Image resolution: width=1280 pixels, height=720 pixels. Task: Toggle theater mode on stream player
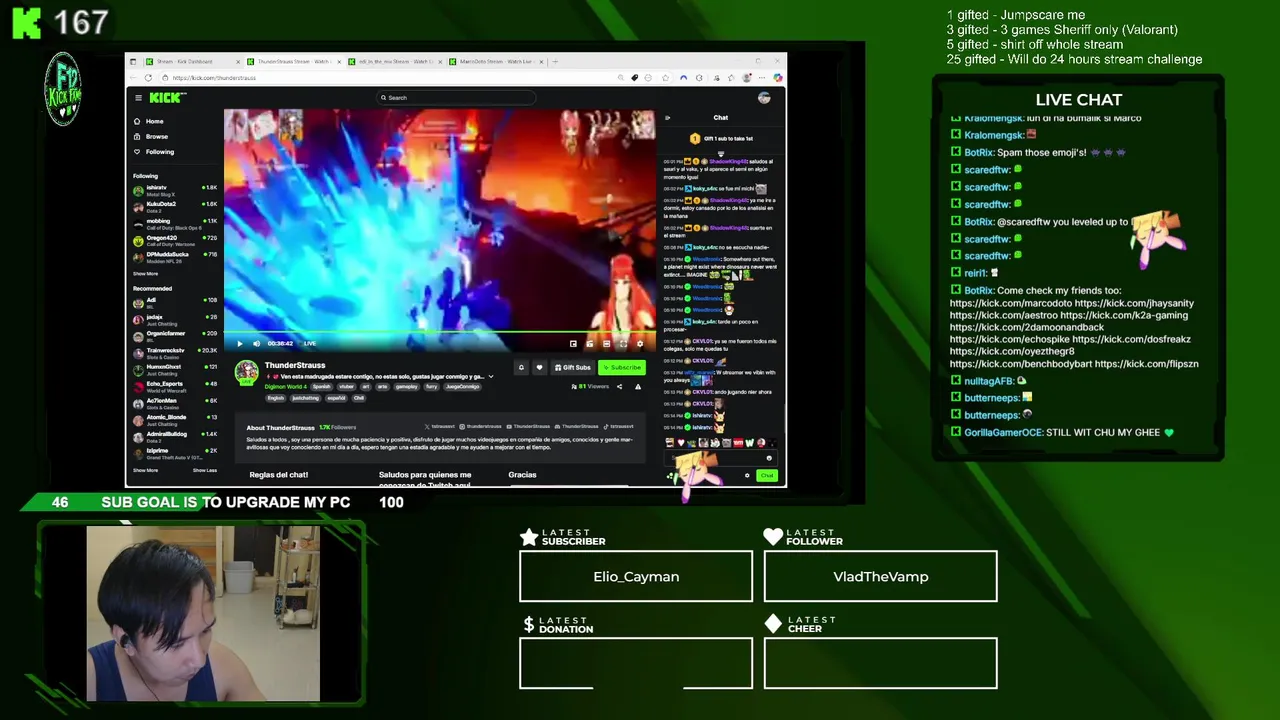606,343
